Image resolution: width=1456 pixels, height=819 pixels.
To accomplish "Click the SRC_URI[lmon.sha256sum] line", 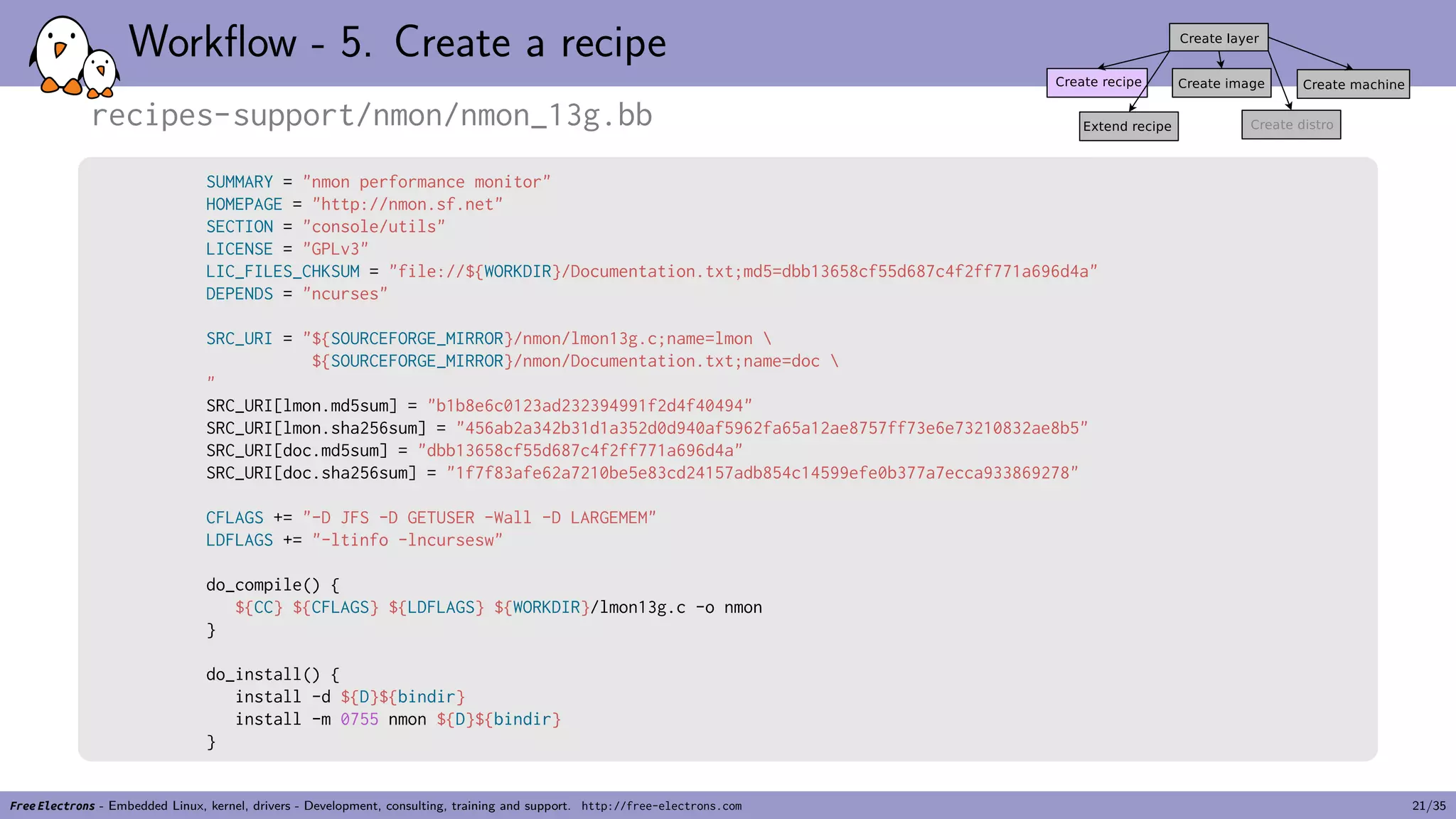I will click(x=647, y=428).
